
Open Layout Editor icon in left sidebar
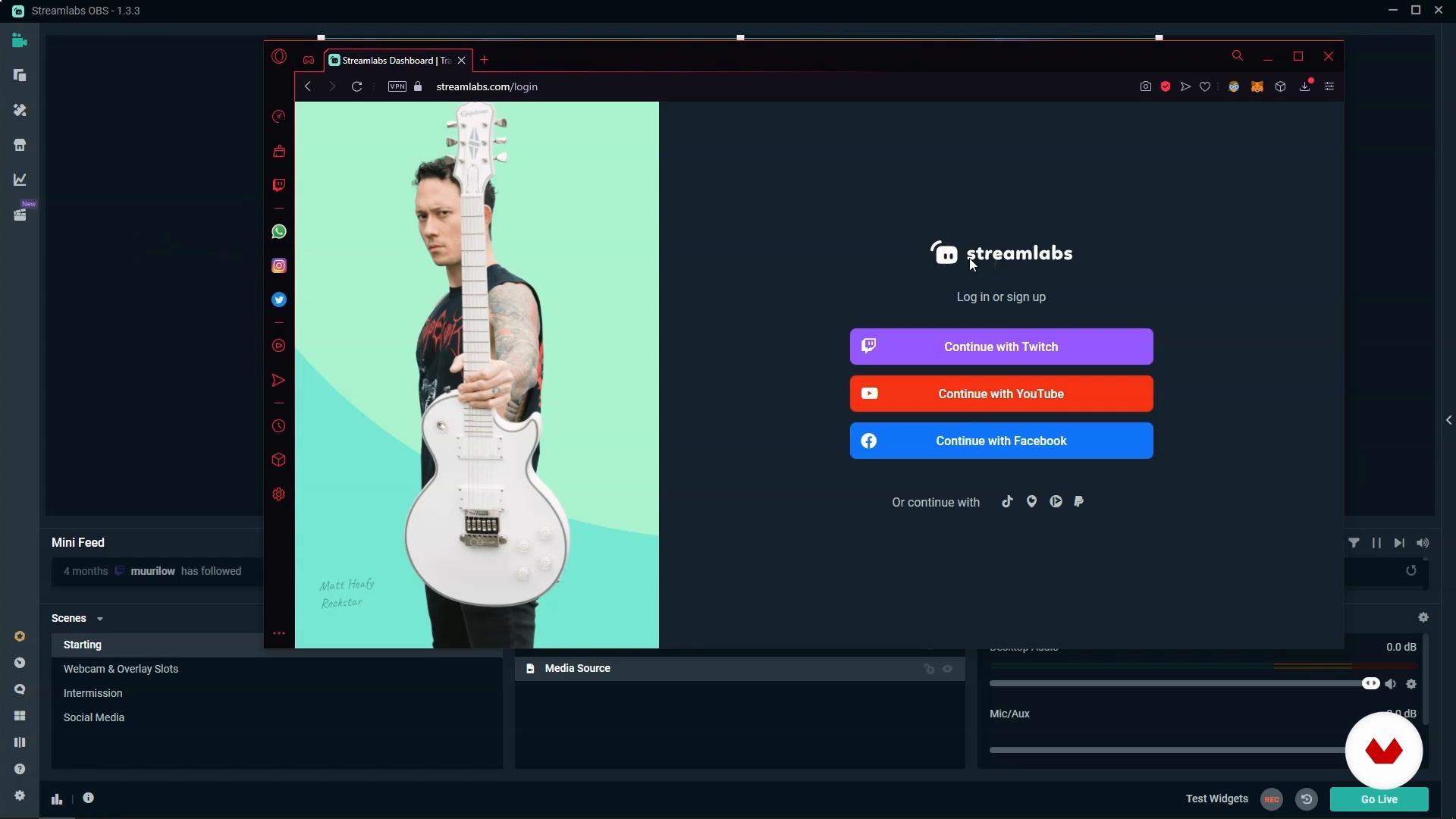coord(20,75)
